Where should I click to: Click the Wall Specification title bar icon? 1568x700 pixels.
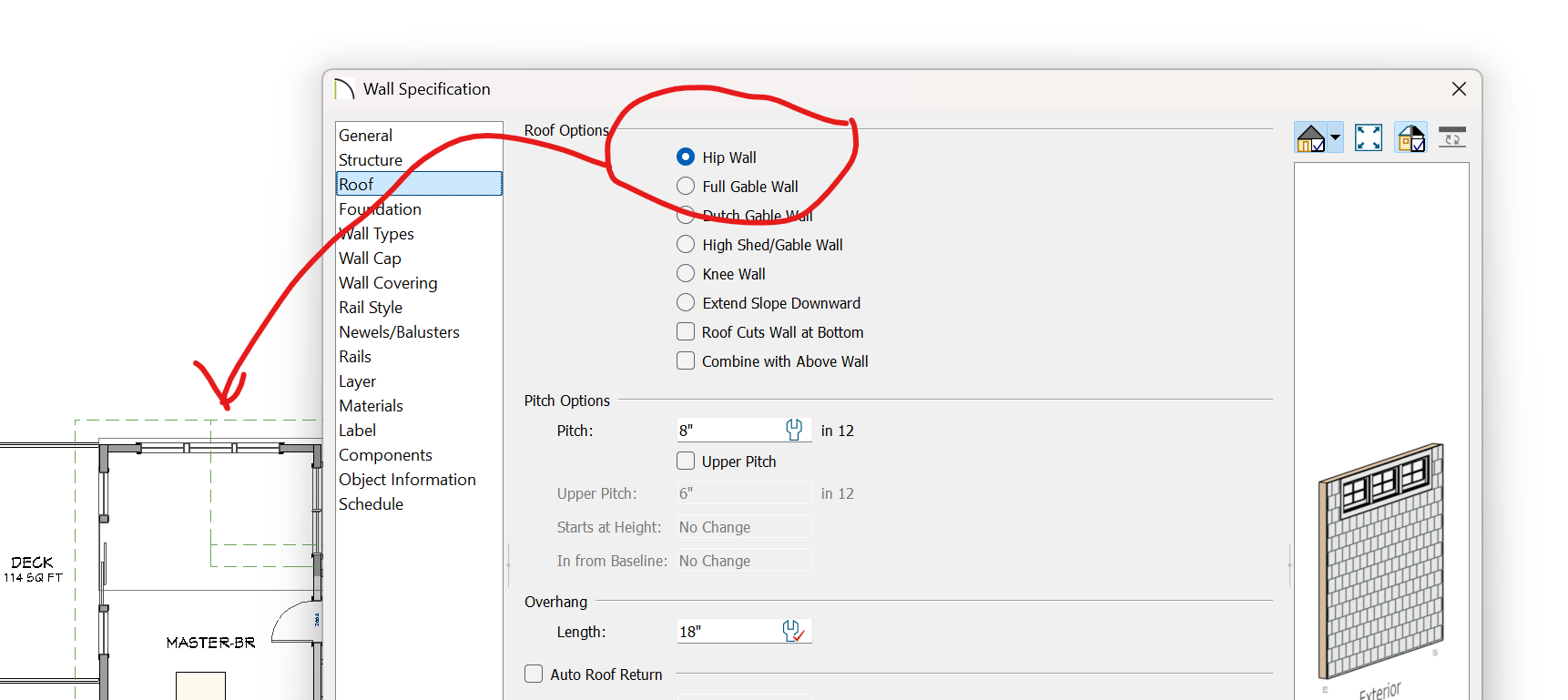[344, 89]
